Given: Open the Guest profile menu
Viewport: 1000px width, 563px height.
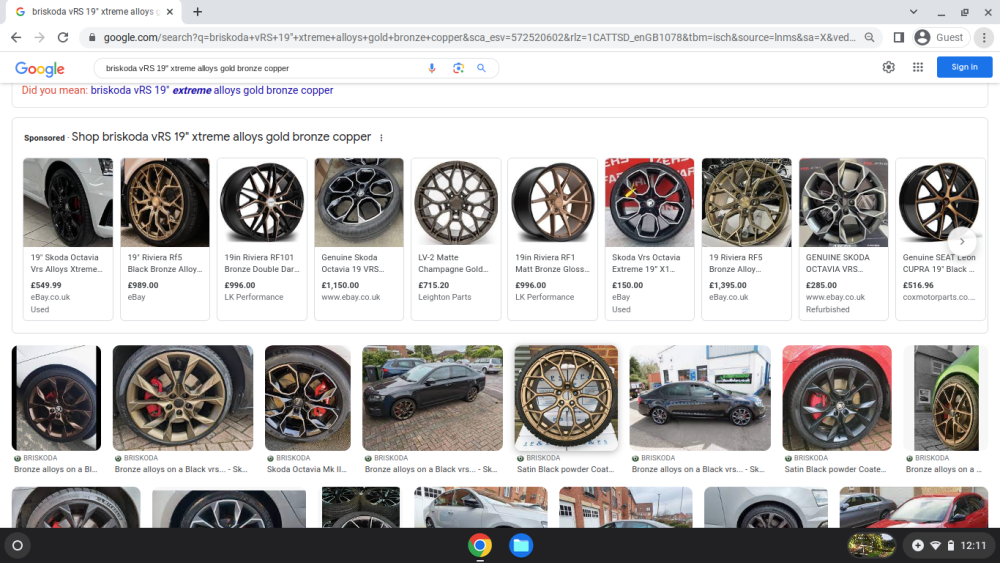Looking at the screenshot, I should (939, 38).
